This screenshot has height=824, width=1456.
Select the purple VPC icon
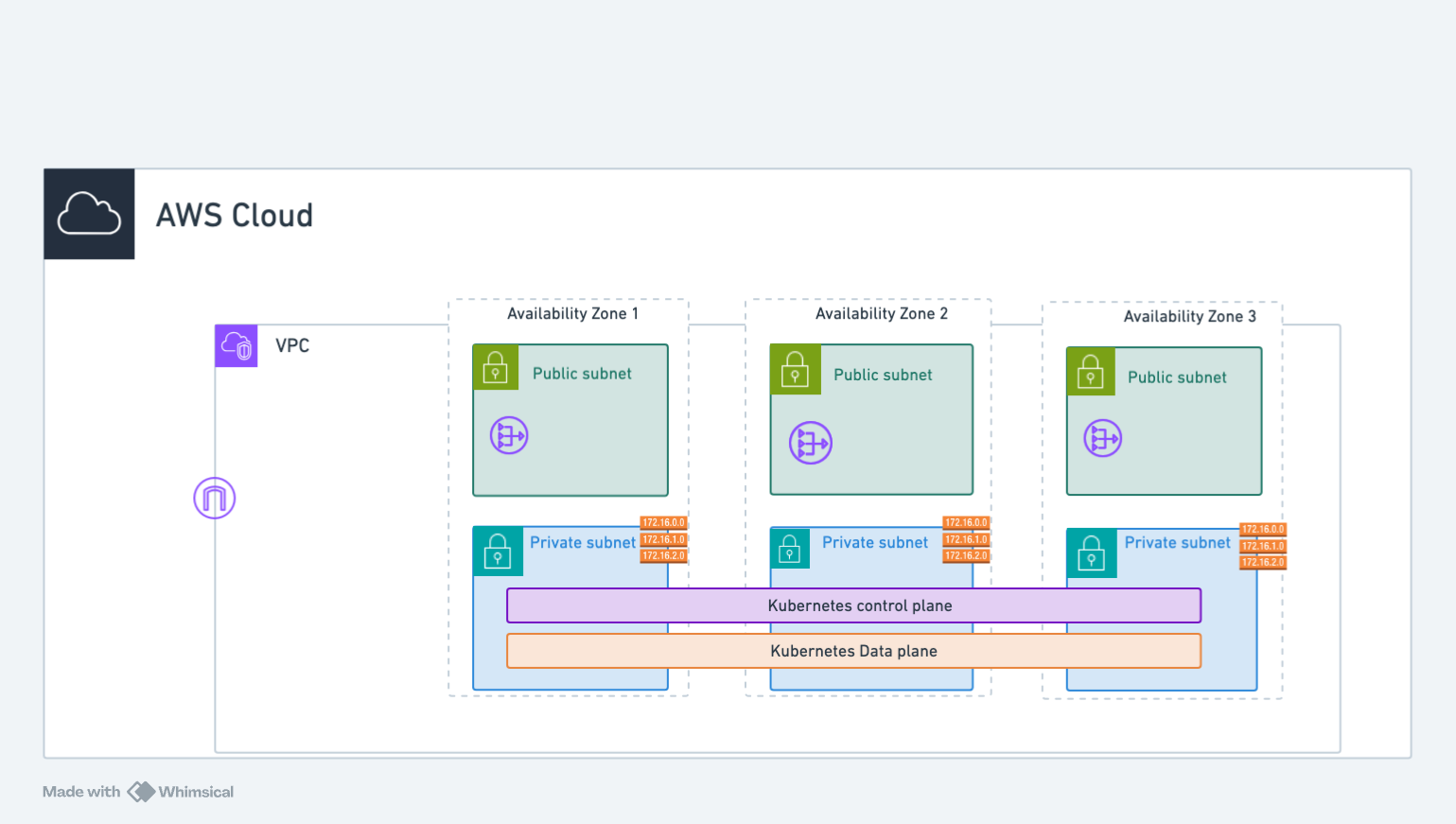(237, 346)
